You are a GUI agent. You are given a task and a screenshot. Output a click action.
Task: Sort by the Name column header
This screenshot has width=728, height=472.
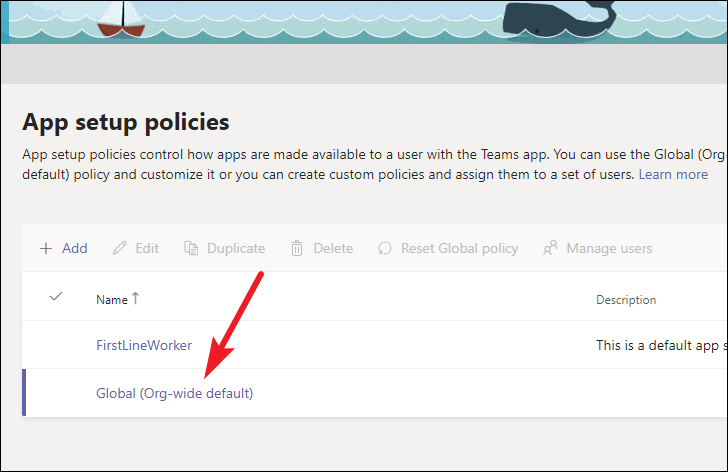112,300
